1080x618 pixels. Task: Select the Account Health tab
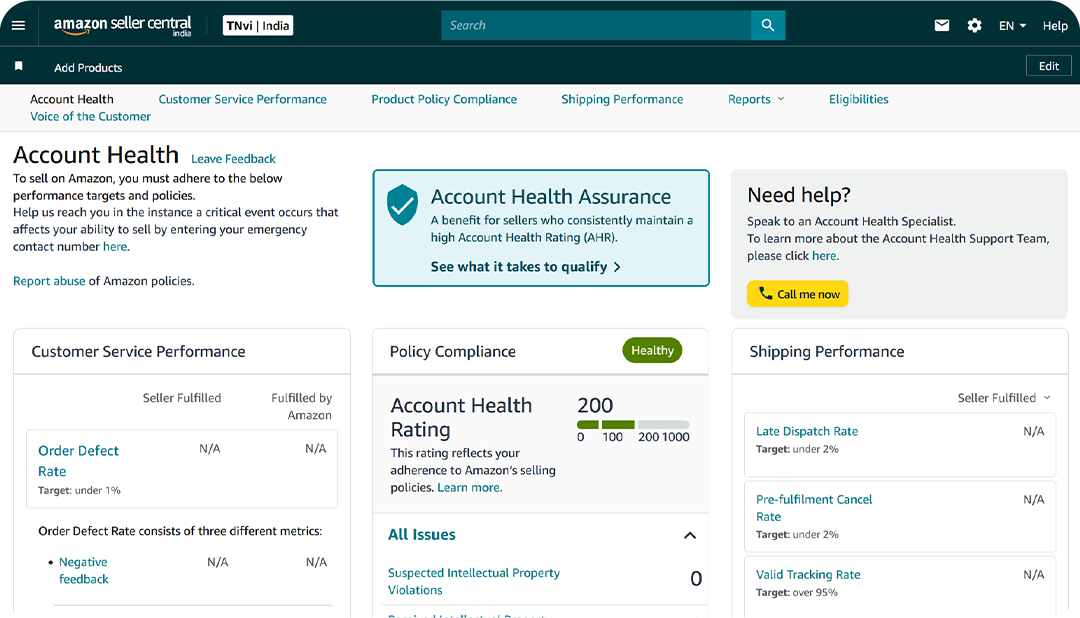tap(72, 99)
